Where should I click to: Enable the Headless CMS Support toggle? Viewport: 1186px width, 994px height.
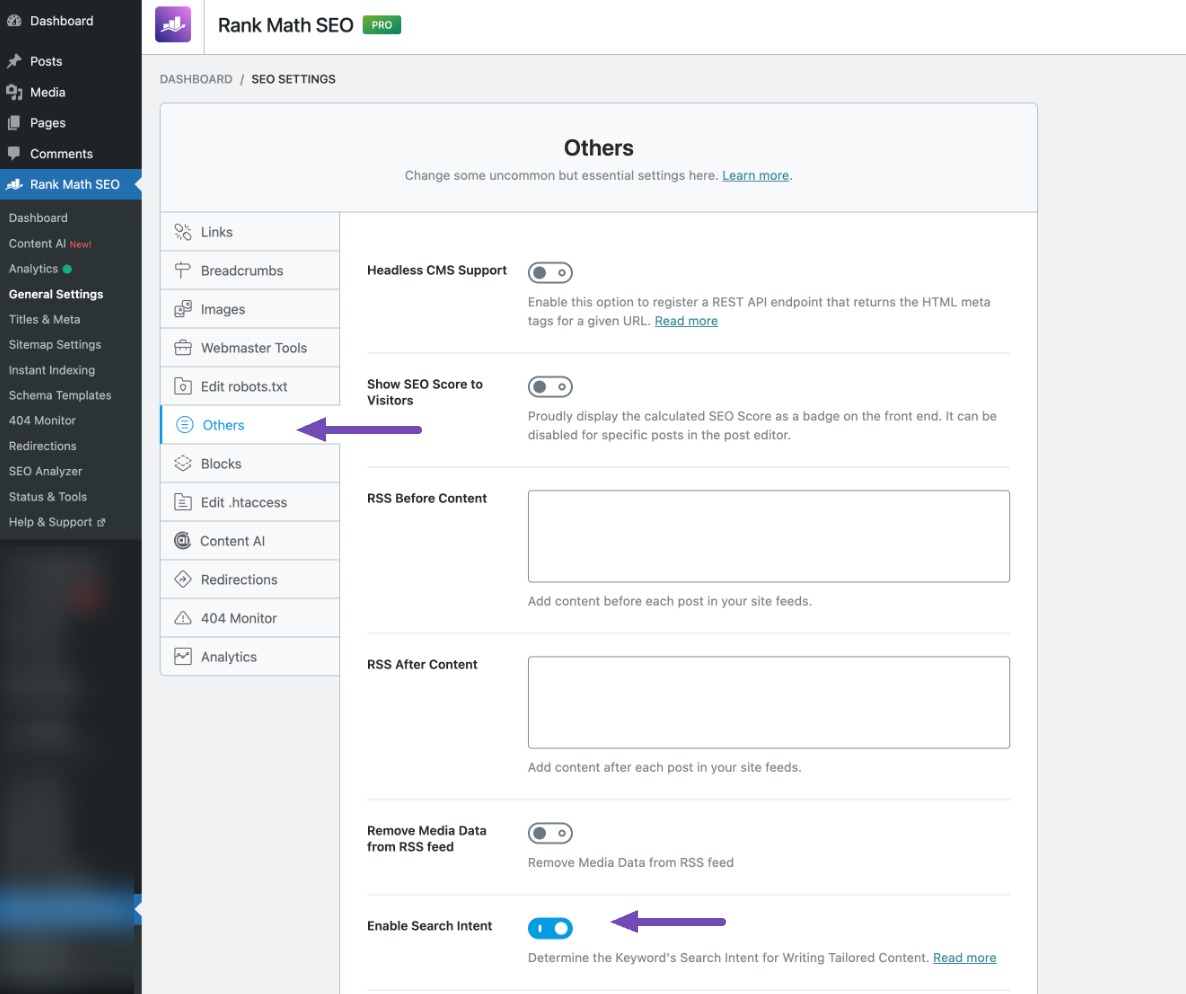550,272
